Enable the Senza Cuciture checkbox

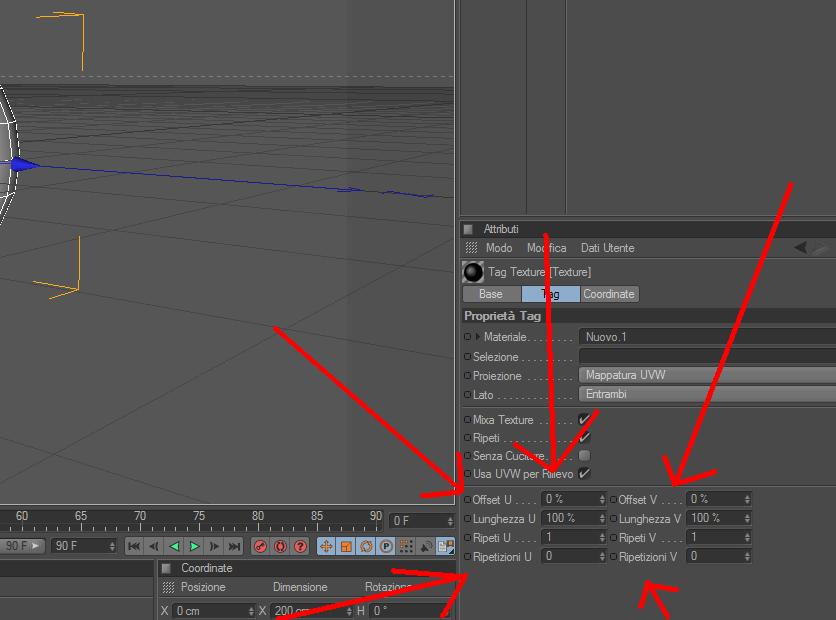coord(584,456)
